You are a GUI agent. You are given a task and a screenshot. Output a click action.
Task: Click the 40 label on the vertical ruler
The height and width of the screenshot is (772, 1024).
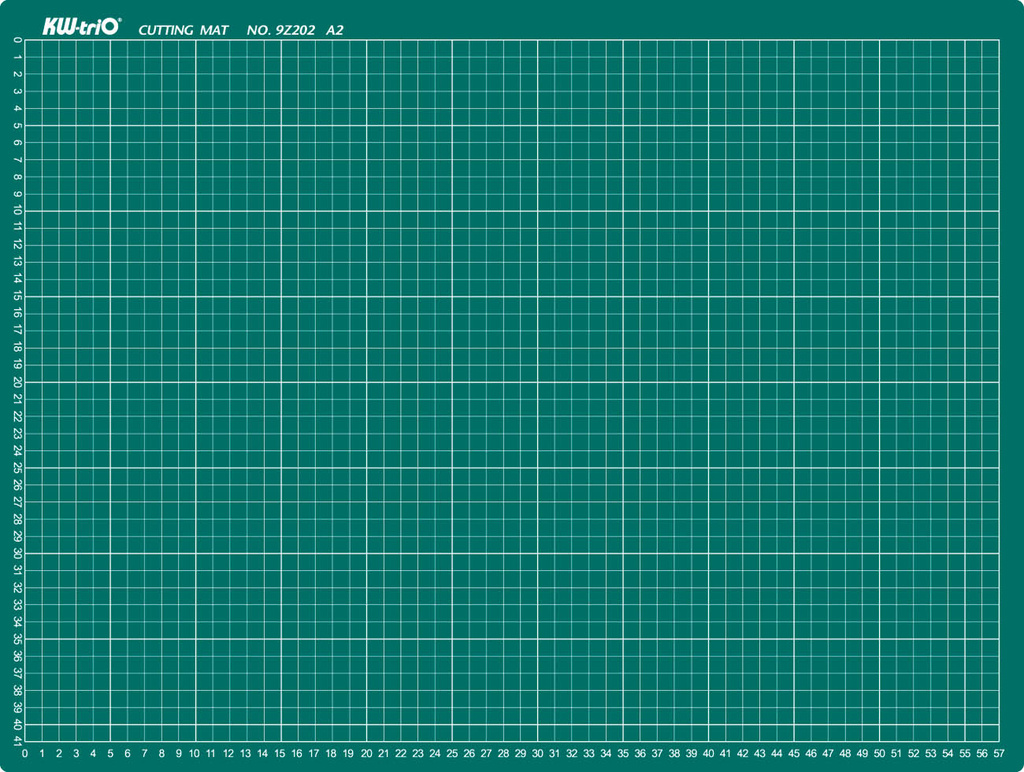click(x=17, y=724)
